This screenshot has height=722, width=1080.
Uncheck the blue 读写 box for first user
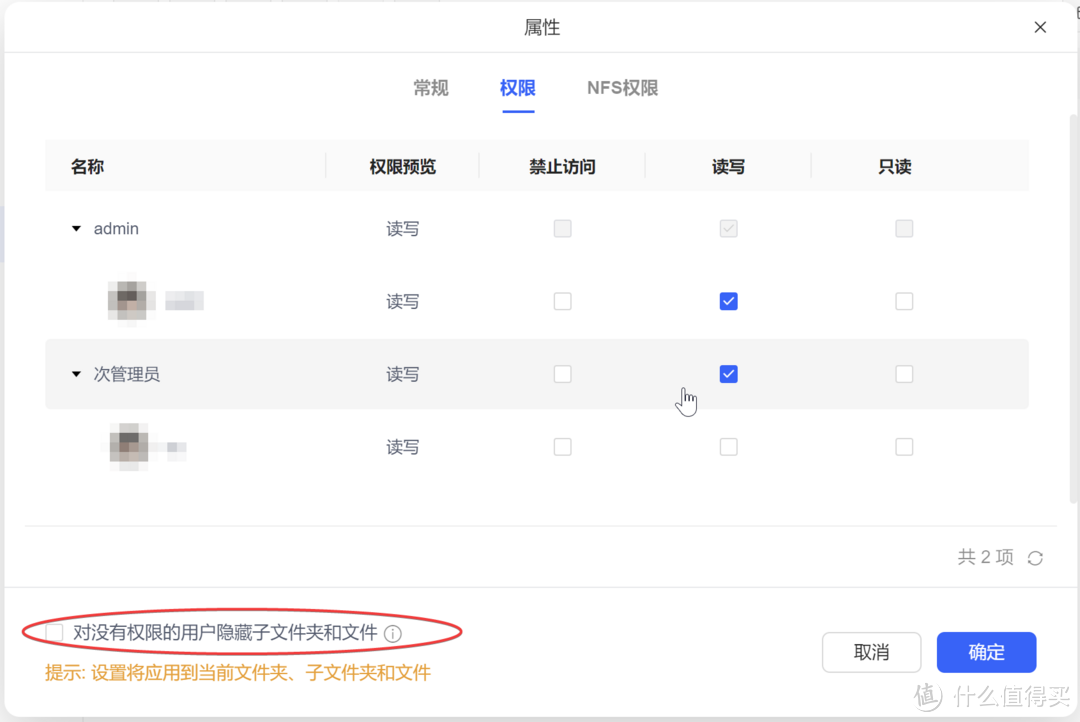pos(728,301)
